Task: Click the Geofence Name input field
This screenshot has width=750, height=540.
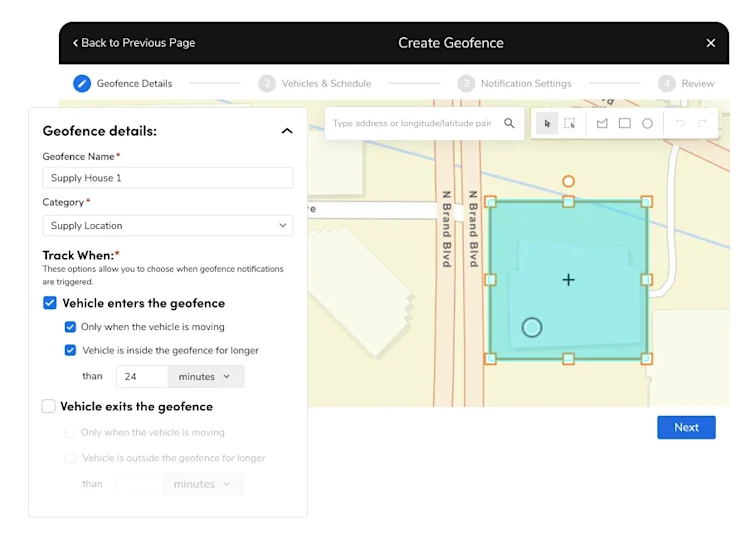Action: click(x=168, y=178)
